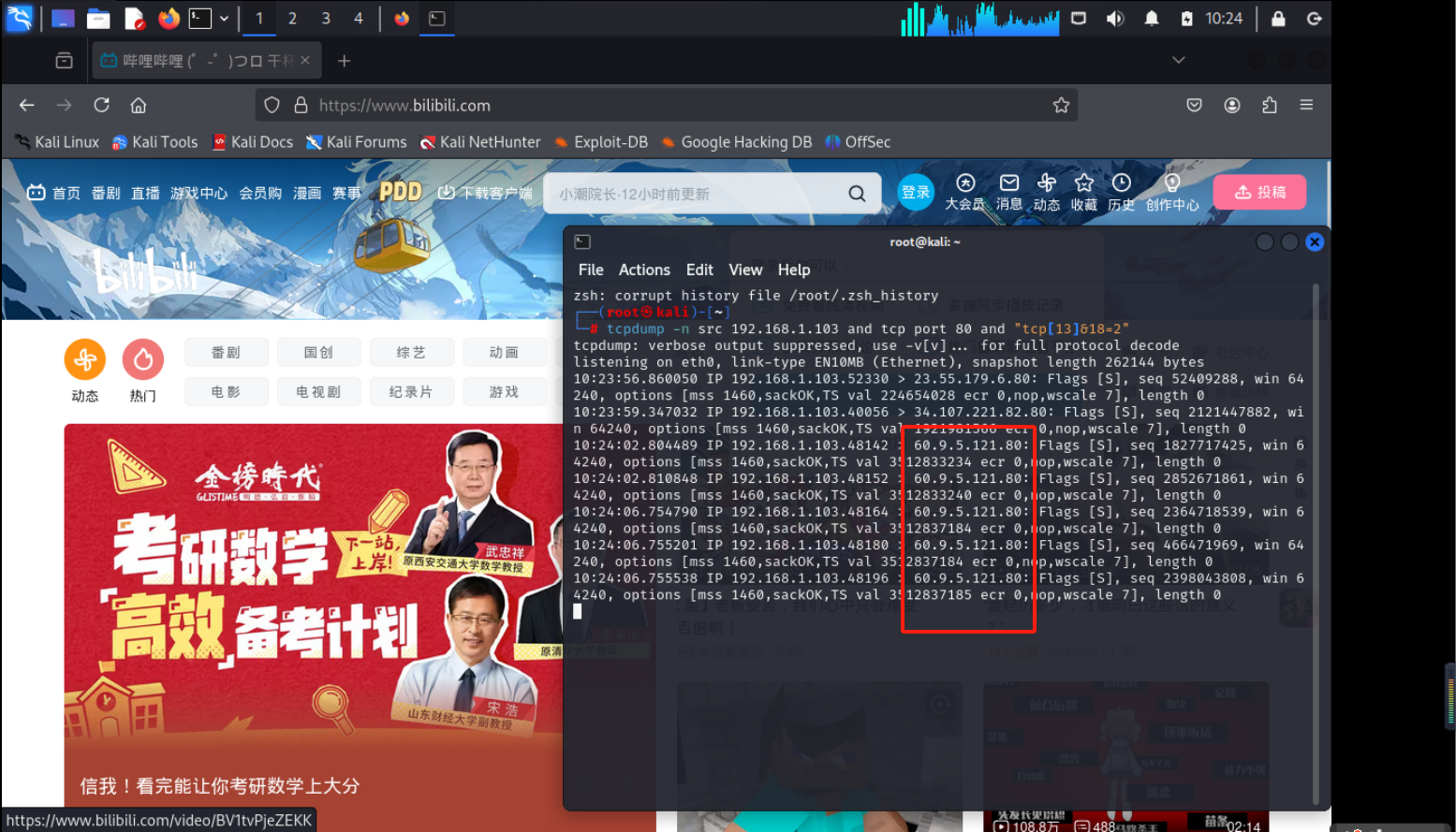The image size is (1456, 832).
Task: Launch Firefox from the panel launcher
Action: tap(169, 18)
